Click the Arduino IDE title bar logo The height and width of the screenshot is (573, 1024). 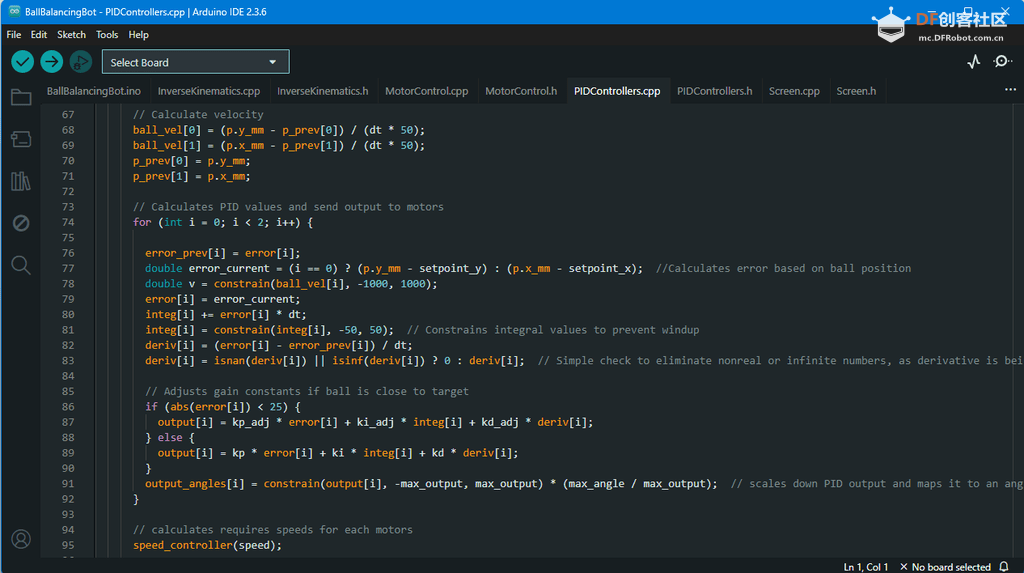click(x=14, y=12)
